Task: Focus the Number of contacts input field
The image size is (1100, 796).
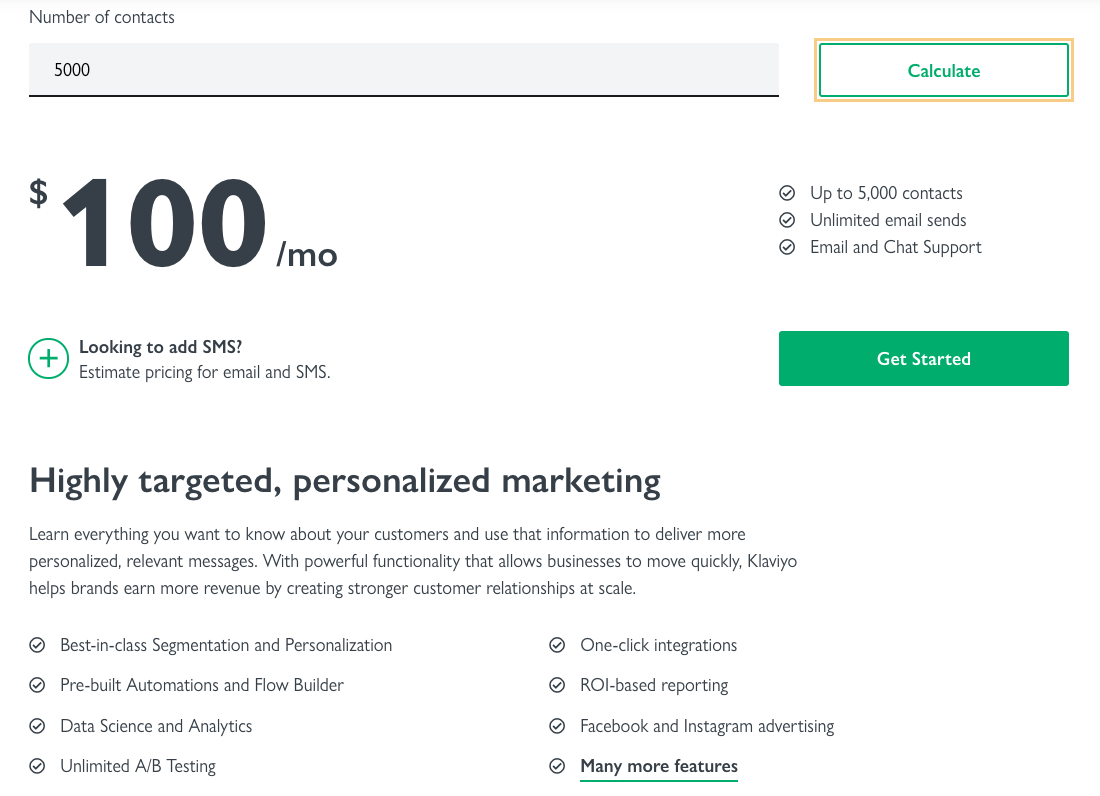Action: [403, 70]
